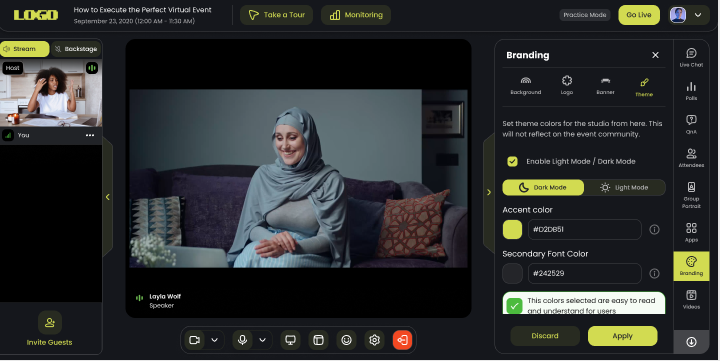Switch theme to Light Mode

pyautogui.click(x=624, y=187)
